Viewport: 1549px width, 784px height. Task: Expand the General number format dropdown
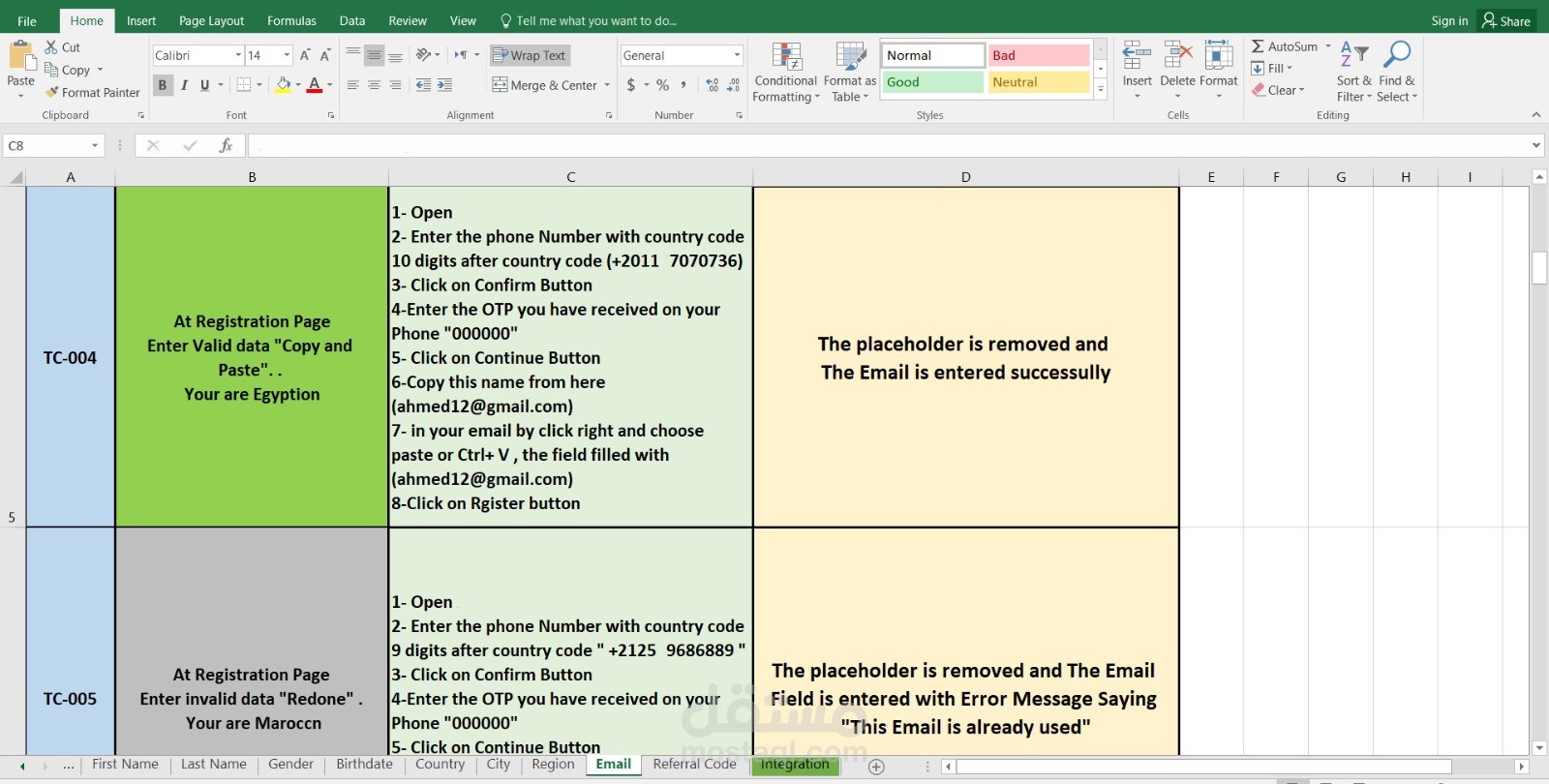737,55
